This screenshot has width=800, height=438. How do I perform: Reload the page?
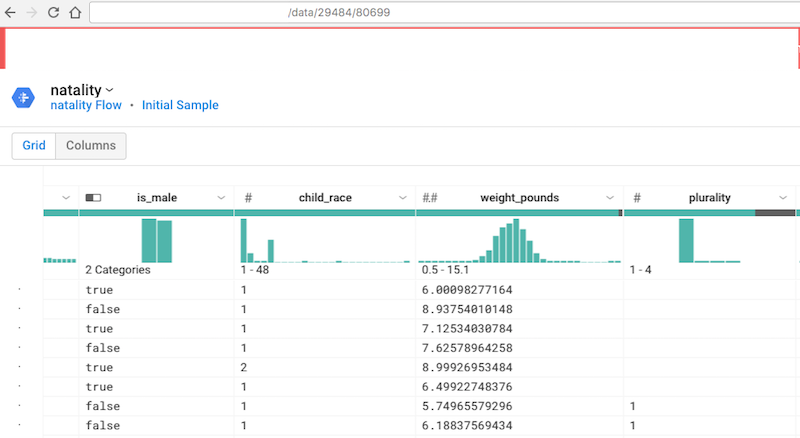click(x=54, y=12)
